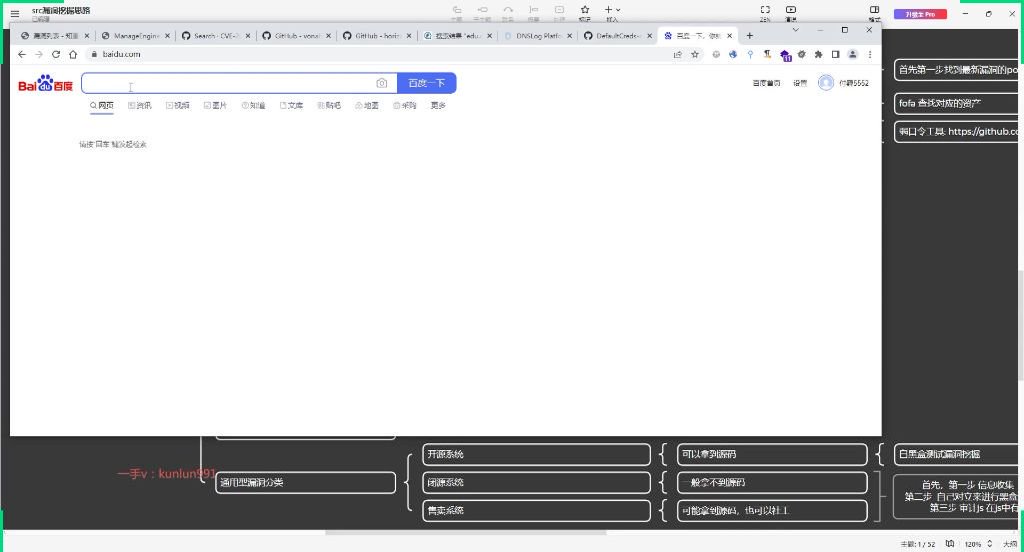Open Chrome three-dot menu
The height and width of the screenshot is (552, 1024).
870,54
